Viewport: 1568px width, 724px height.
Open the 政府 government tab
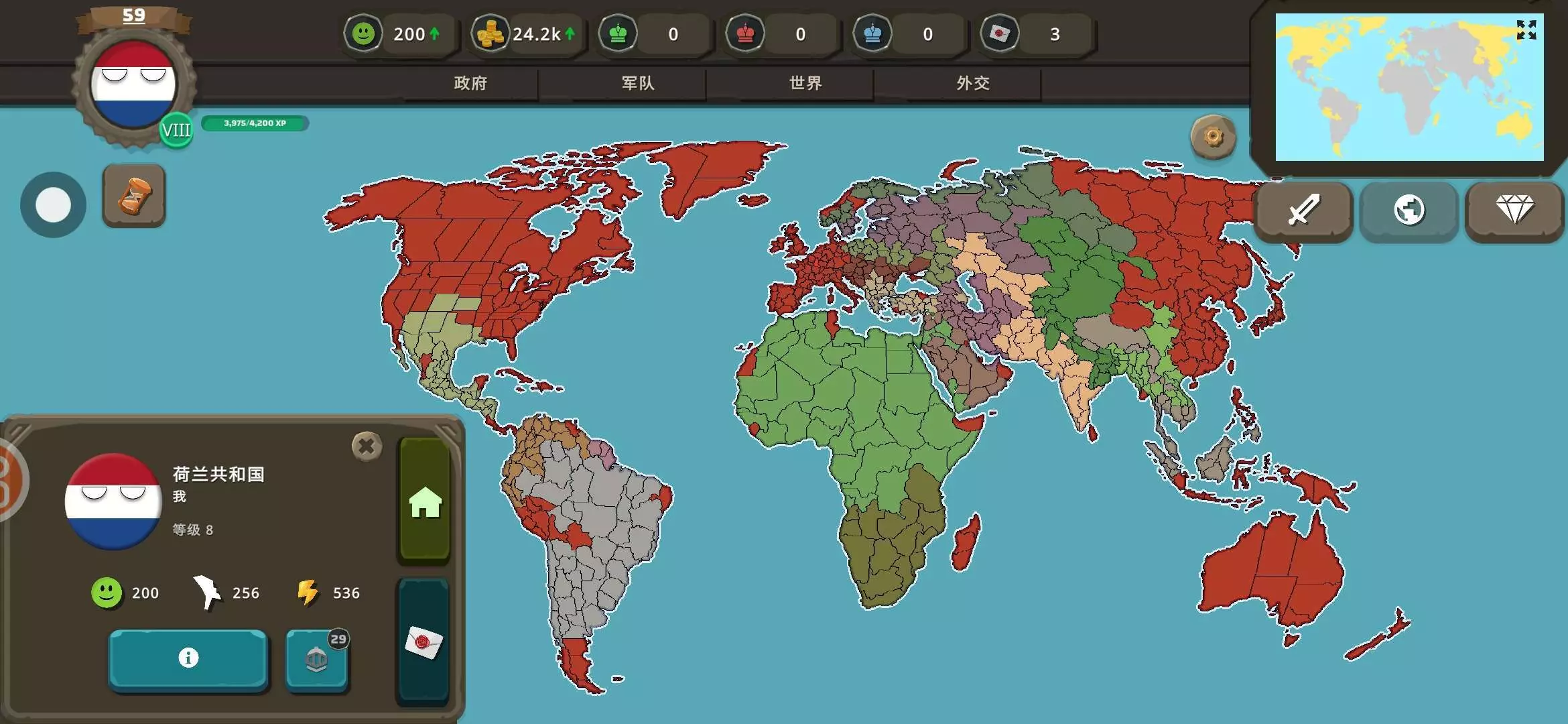pos(470,83)
